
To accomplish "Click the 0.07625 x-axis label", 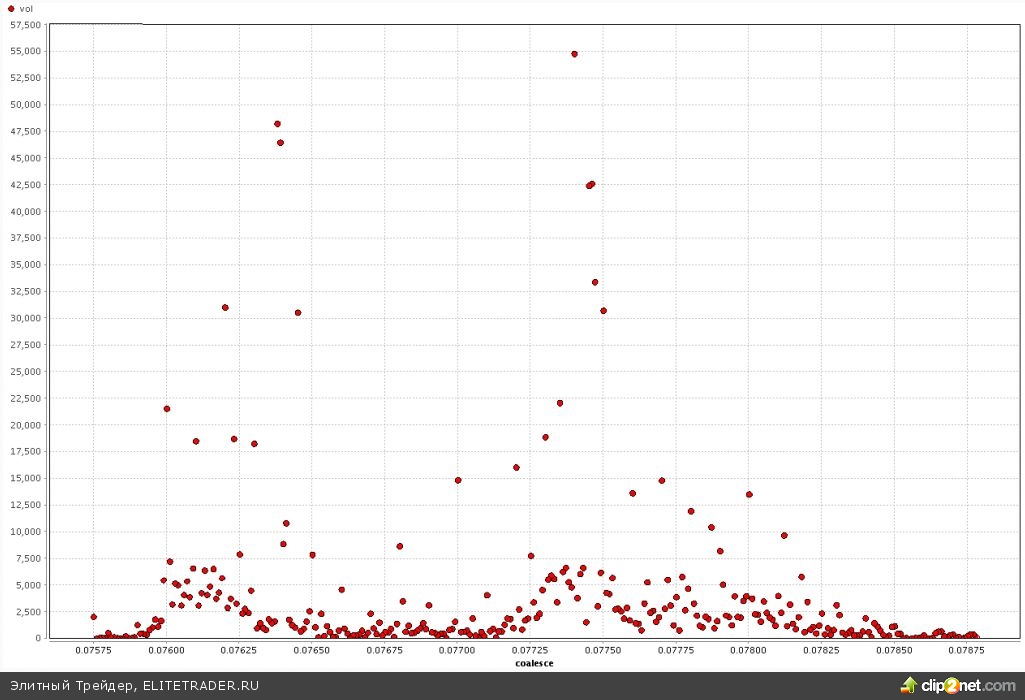I will [x=239, y=650].
